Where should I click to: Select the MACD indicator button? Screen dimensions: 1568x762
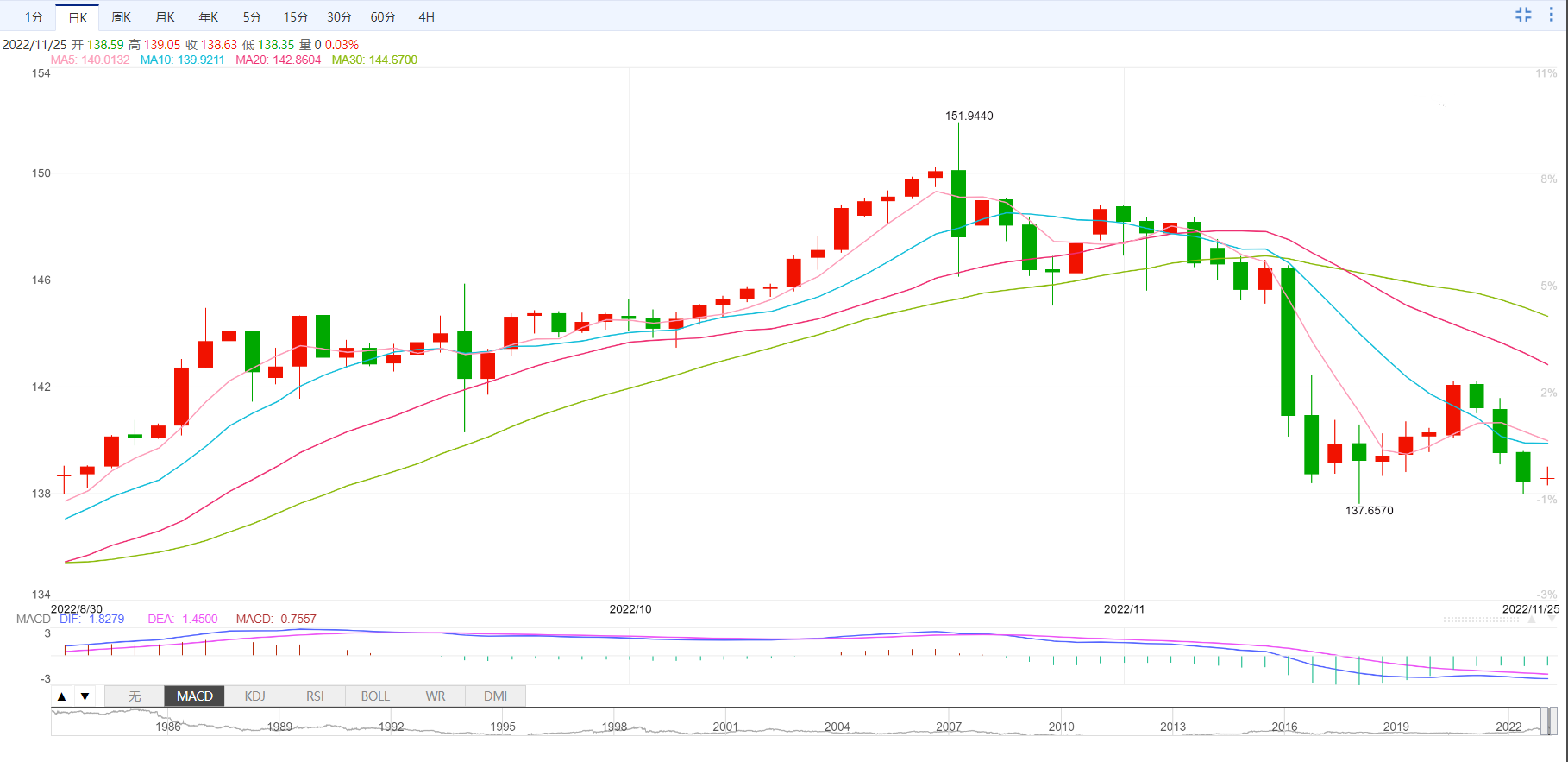pos(195,696)
